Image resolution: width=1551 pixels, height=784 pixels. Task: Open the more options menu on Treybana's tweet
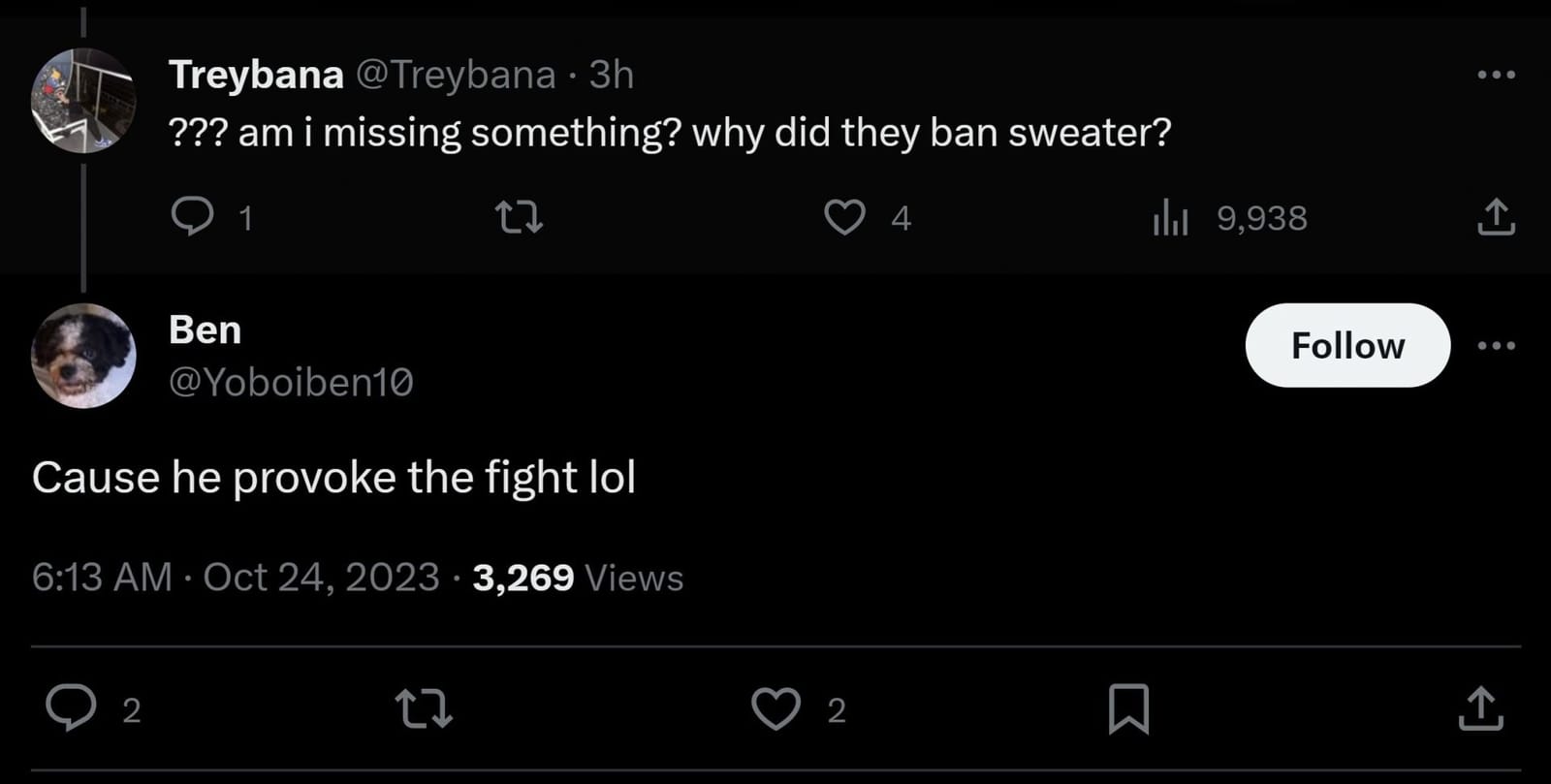1496,74
